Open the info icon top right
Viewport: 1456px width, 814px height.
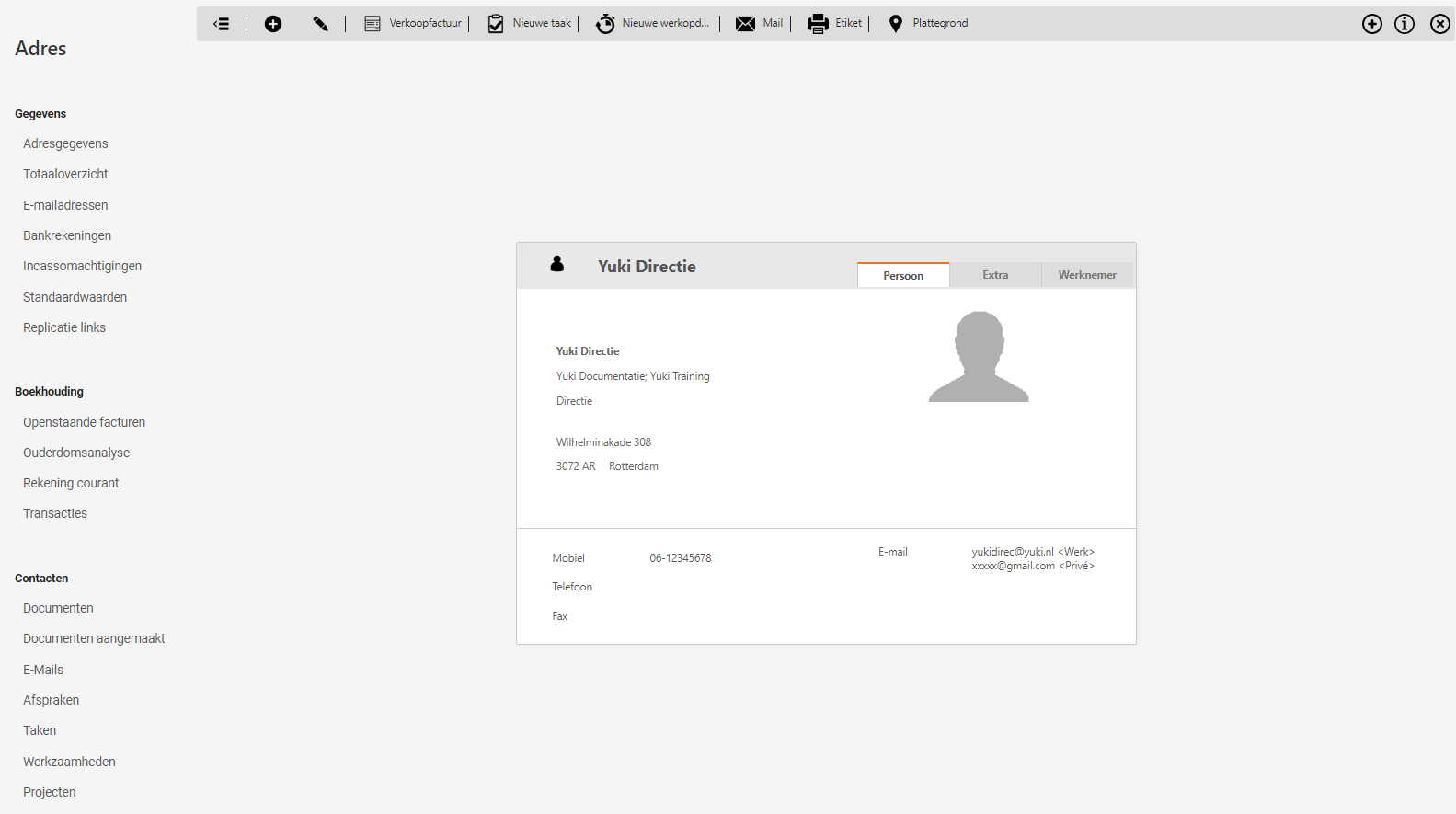click(1404, 24)
